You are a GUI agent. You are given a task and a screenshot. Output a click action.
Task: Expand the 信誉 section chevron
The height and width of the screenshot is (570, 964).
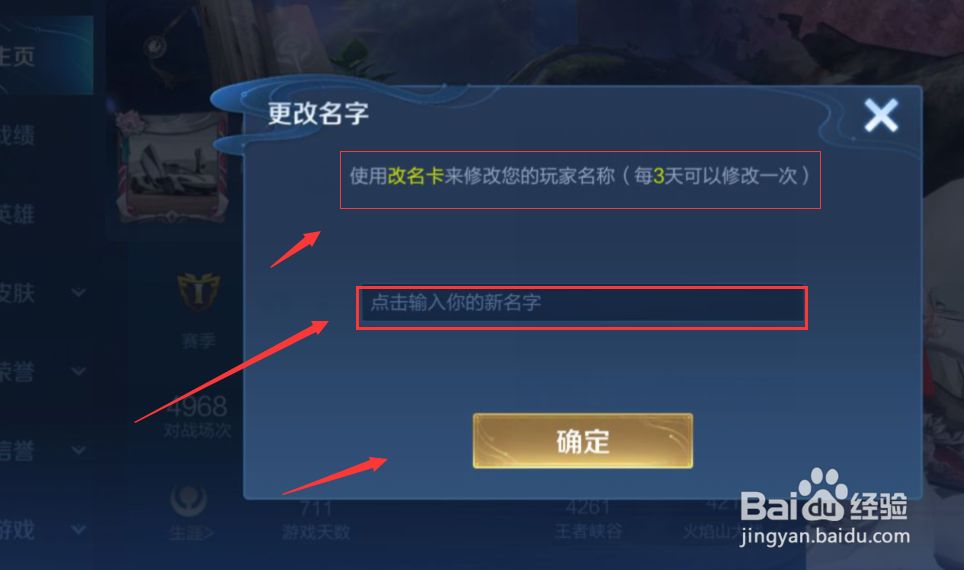[x=78, y=450]
